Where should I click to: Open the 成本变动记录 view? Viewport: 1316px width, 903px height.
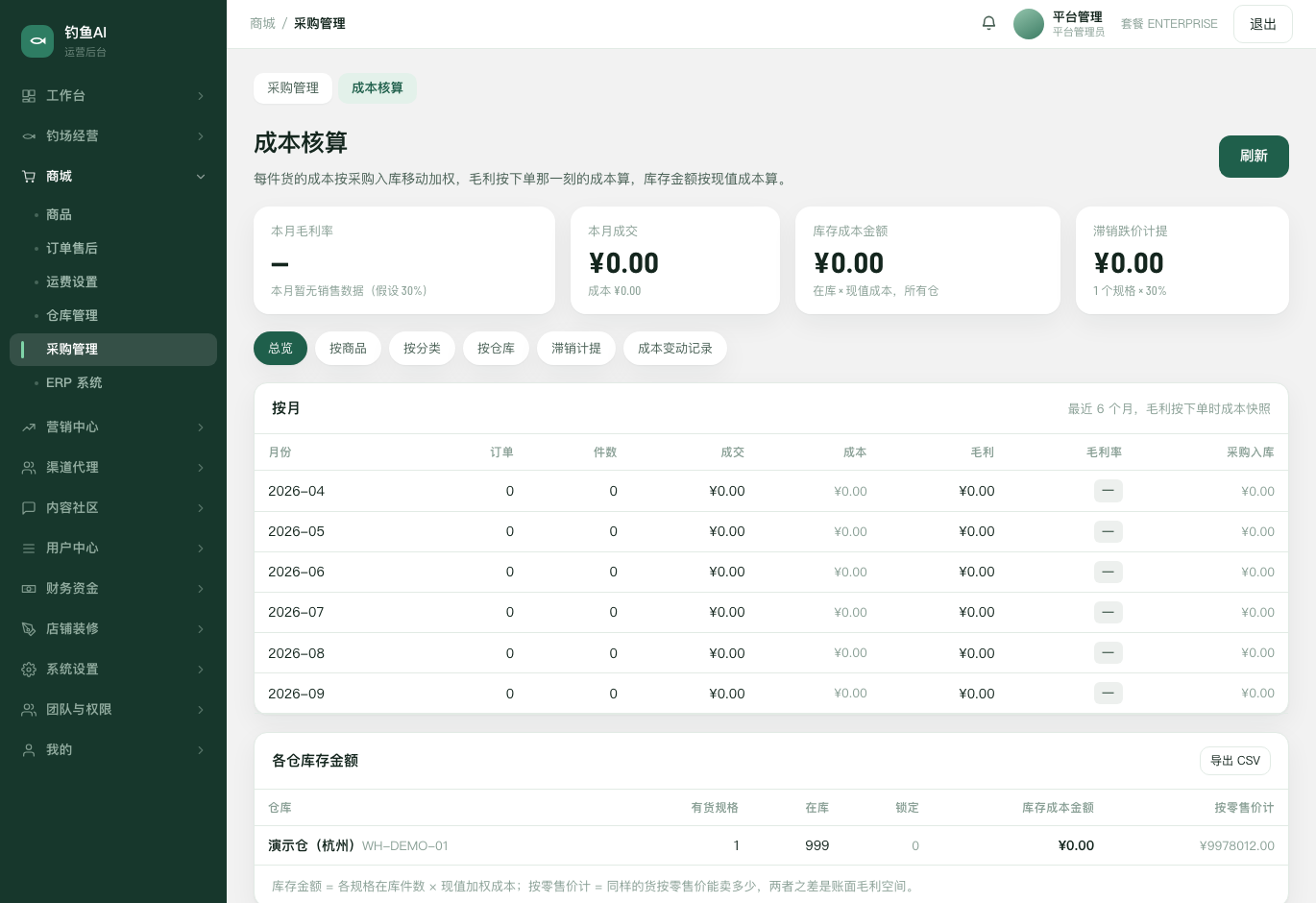(x=675, y=348)
